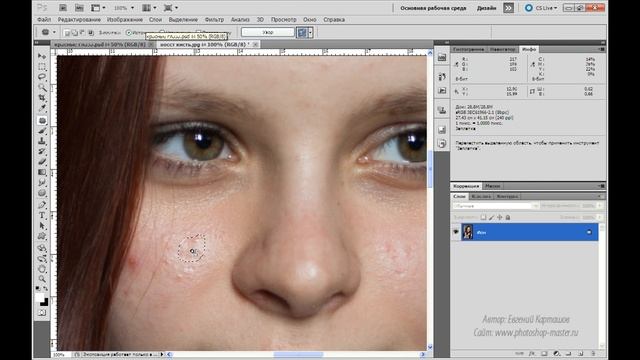This screenshot has width=640, height=360.
Task: Select the Clone Stamp tool
Action: pos(42,141)
